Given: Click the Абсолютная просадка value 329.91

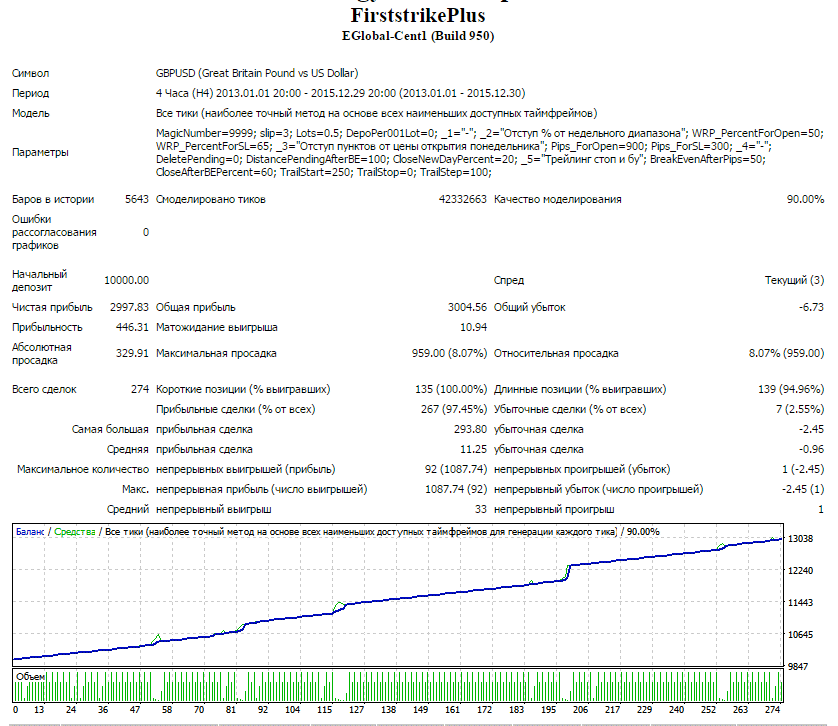Looking at the screenshot, I should pos(132,353).
